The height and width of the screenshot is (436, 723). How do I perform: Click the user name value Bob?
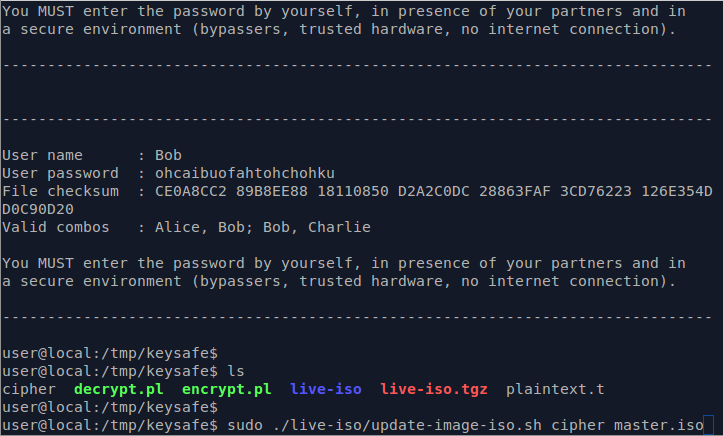pyautogui.click(x=168, y=155)
